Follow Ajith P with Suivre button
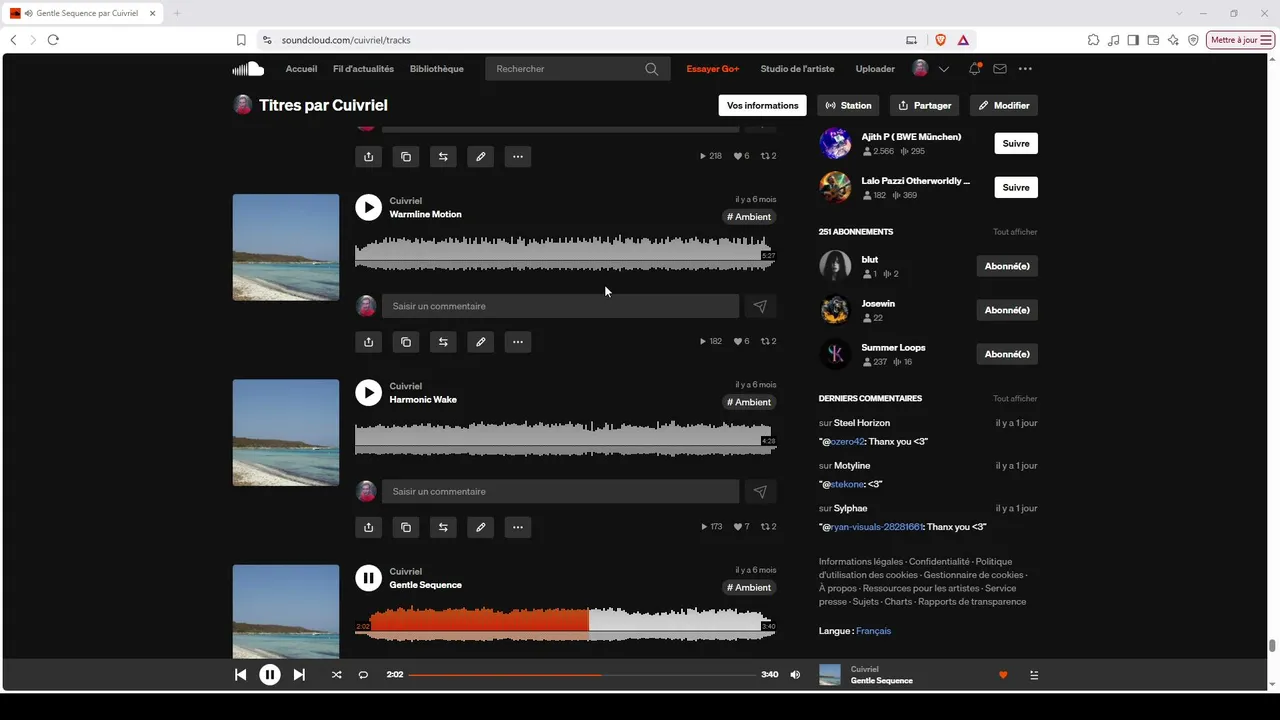Screen dimensions: 1280x720 coord(1016,144)
